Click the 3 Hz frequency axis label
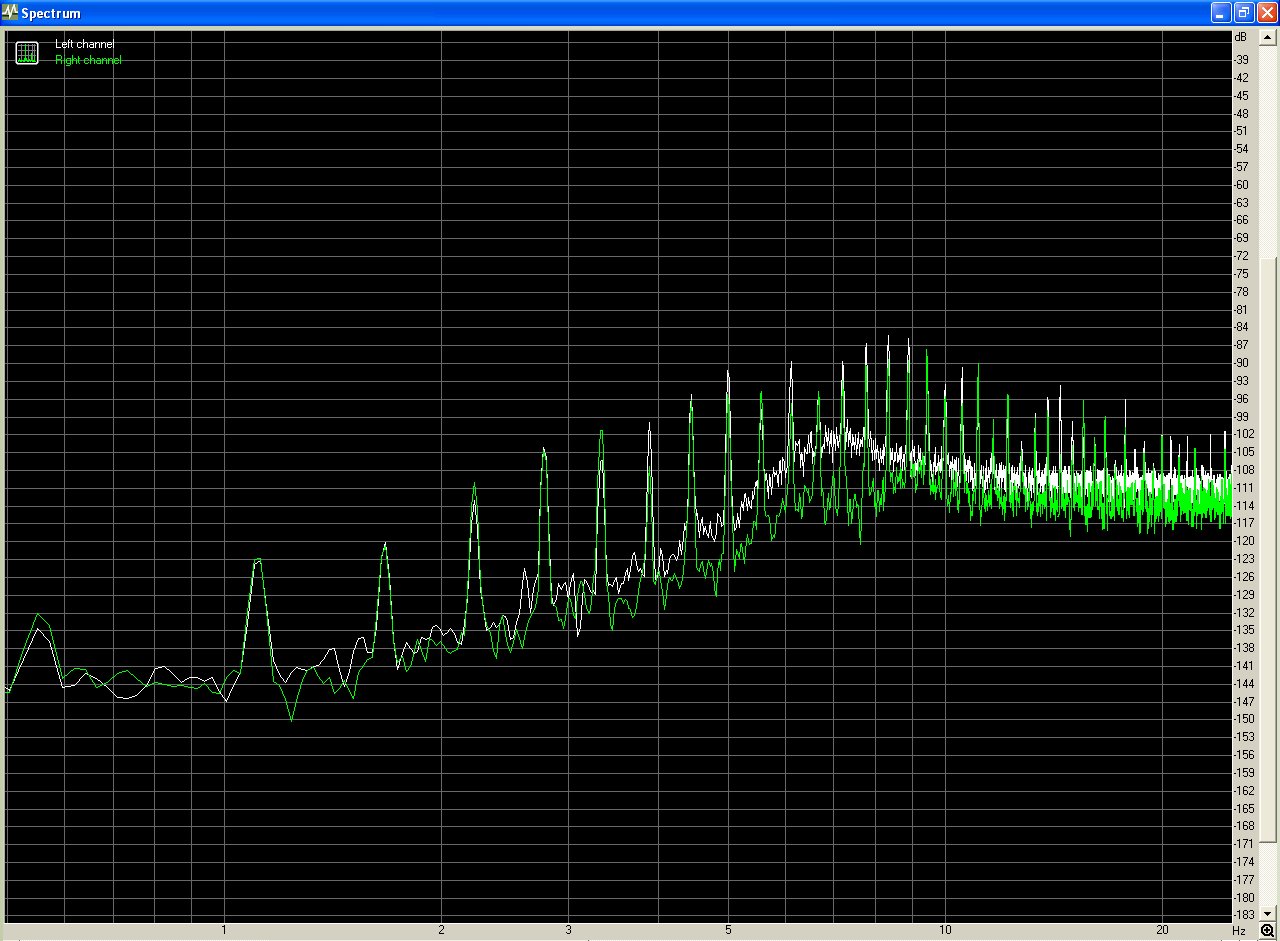The height and width of the screenshot is (941, 1280). [568, 930]
